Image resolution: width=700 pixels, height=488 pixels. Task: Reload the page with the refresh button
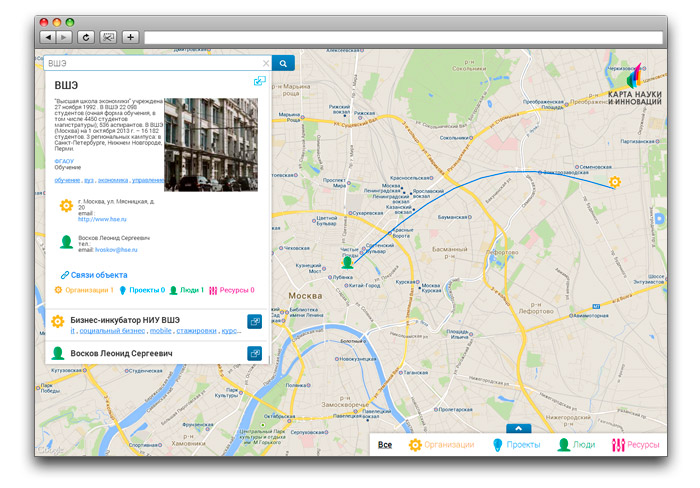(85, 36)
